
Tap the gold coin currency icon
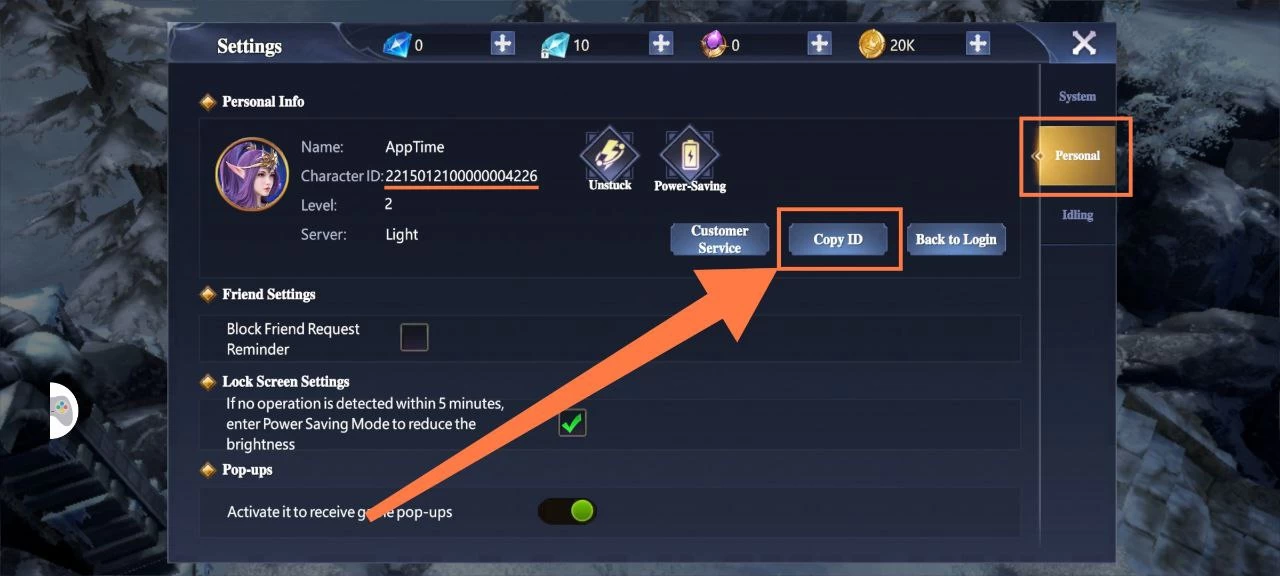click(x=872, y=44)
